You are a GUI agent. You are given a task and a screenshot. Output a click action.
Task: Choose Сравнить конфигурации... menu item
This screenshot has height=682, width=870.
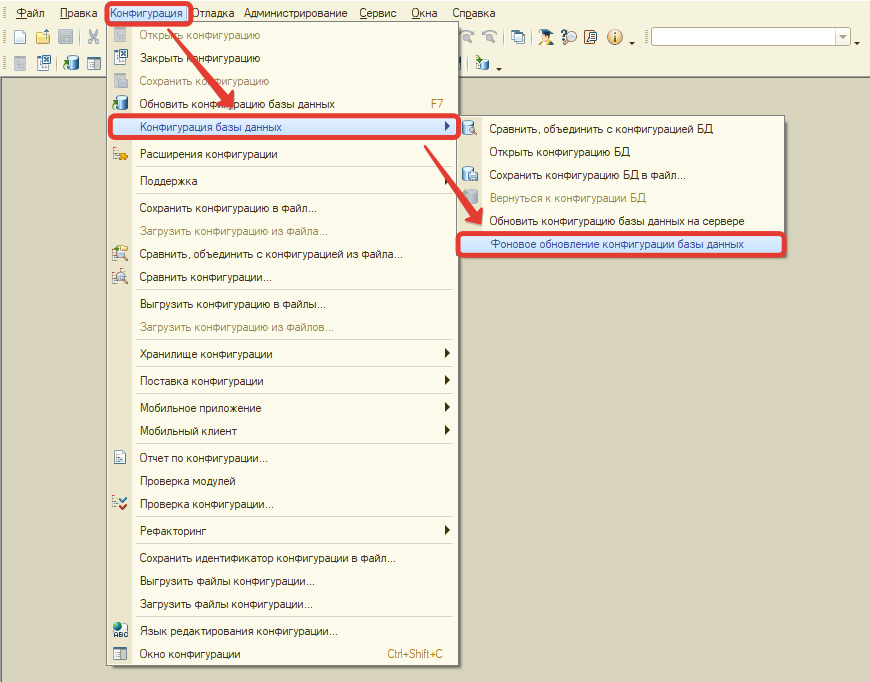283,277
